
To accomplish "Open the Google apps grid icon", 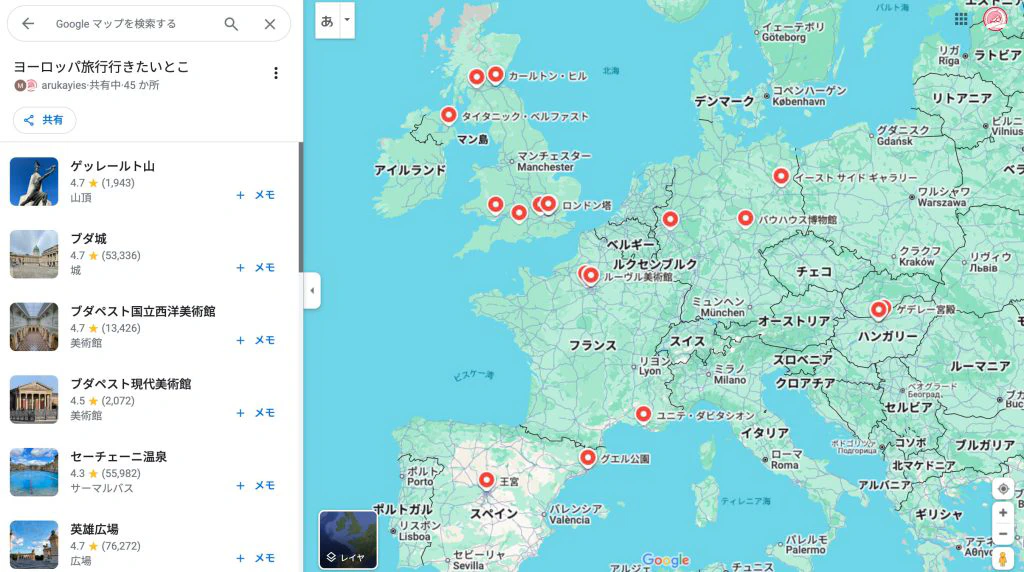I will (961, 19).
